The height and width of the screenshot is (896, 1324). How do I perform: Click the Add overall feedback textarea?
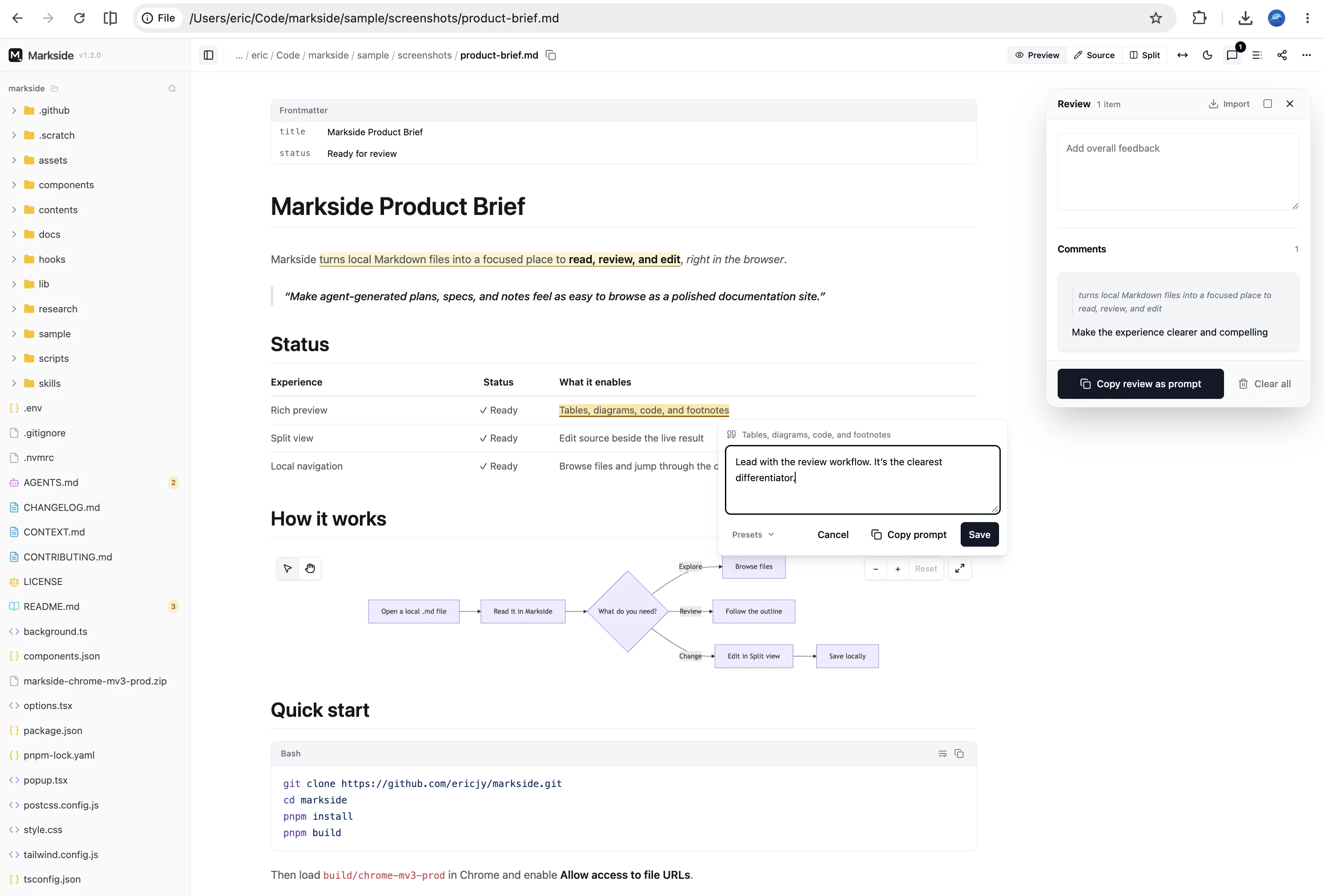click(x=1178, y=171)
